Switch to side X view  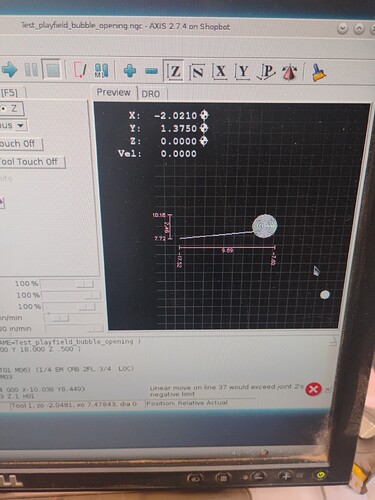[x=220, y=72]
